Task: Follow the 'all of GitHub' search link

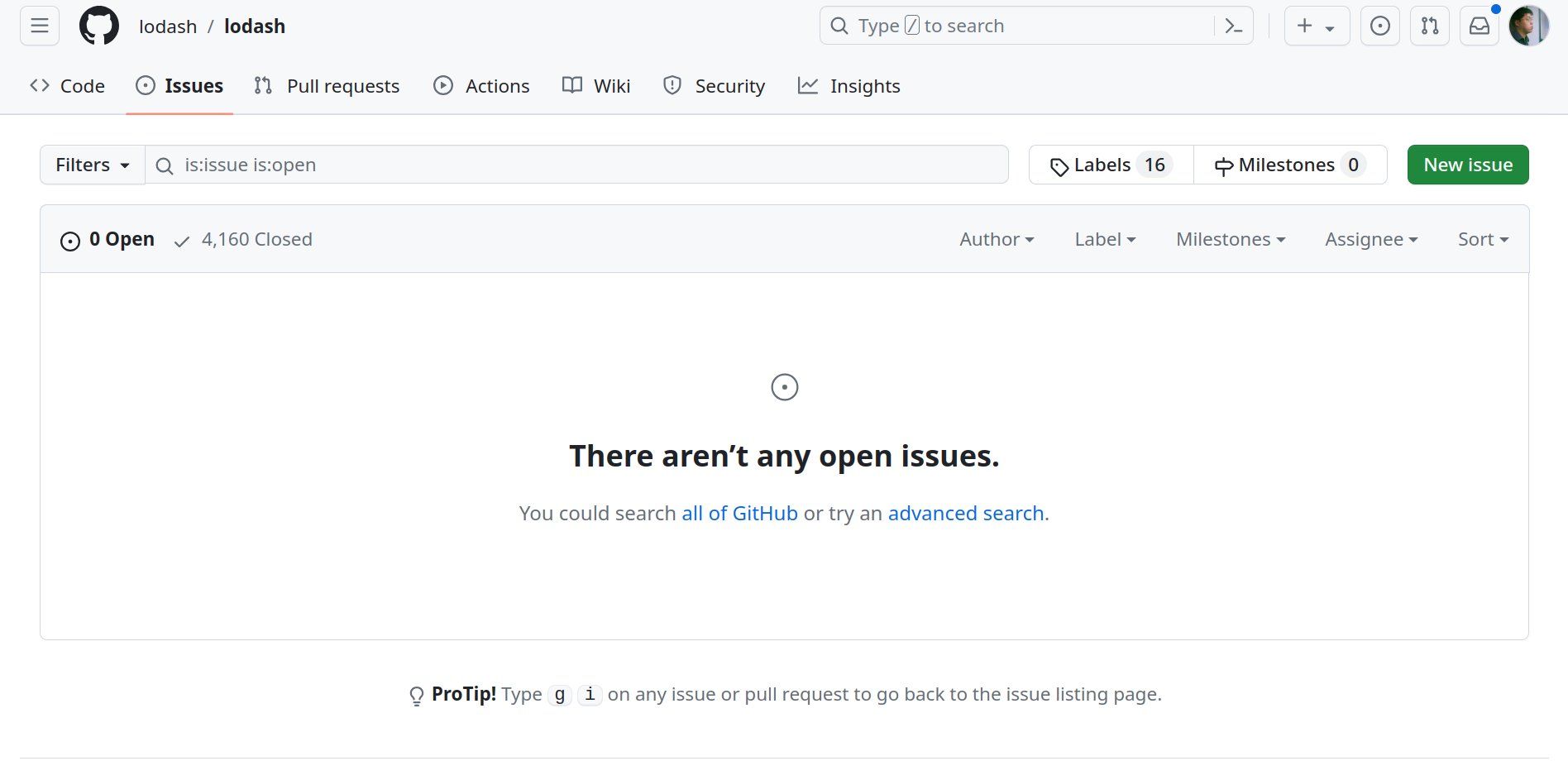Action: click(739, 514)
